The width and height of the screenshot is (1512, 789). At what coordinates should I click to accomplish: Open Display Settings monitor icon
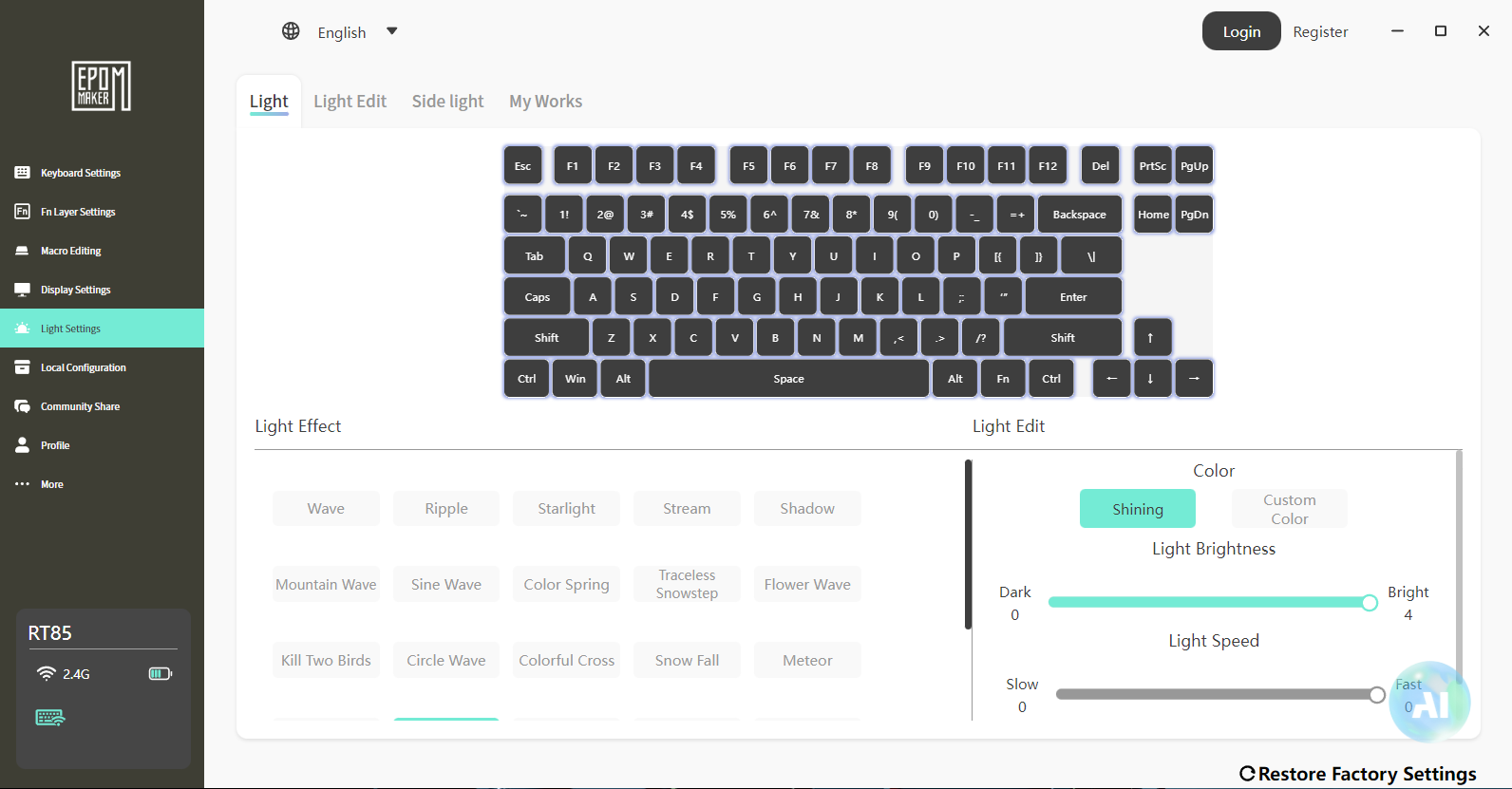click(22, 290)
